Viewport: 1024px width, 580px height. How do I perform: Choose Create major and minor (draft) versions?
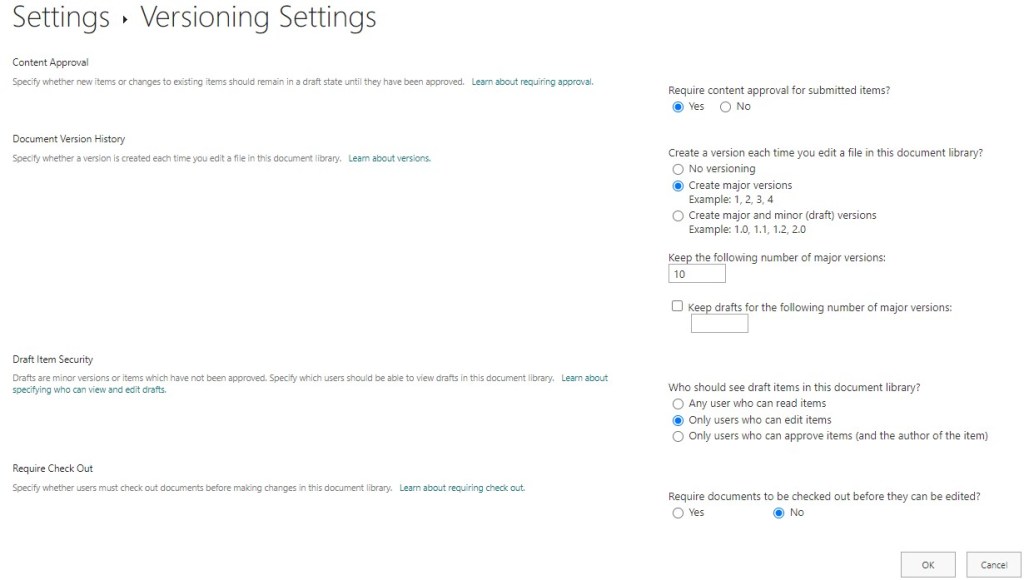678,216
